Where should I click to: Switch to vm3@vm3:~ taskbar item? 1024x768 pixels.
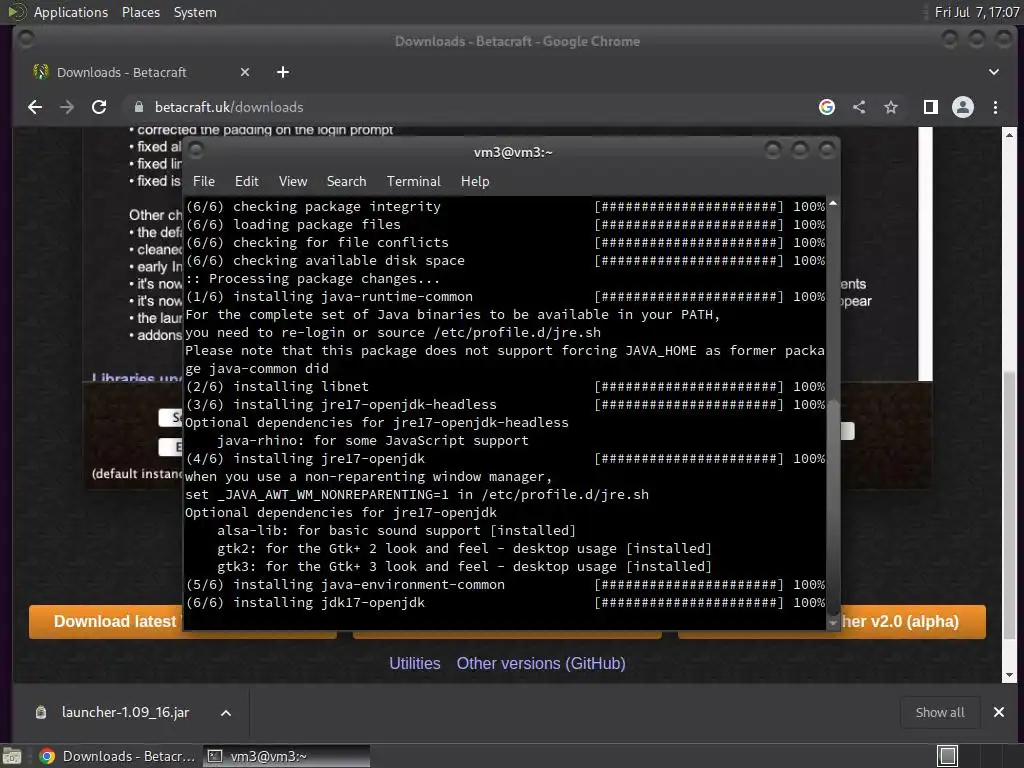286,756
